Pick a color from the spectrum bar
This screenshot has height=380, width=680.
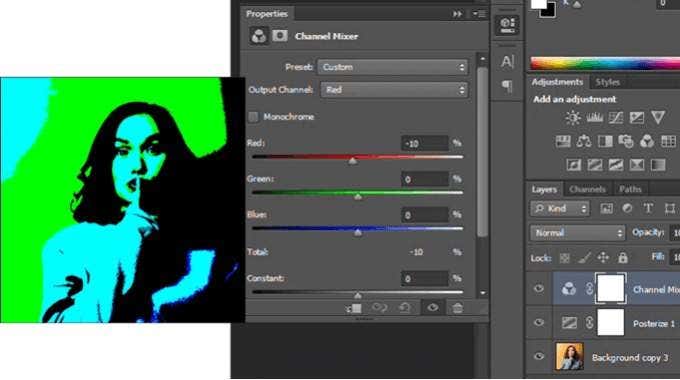click(x=605, y=63)
